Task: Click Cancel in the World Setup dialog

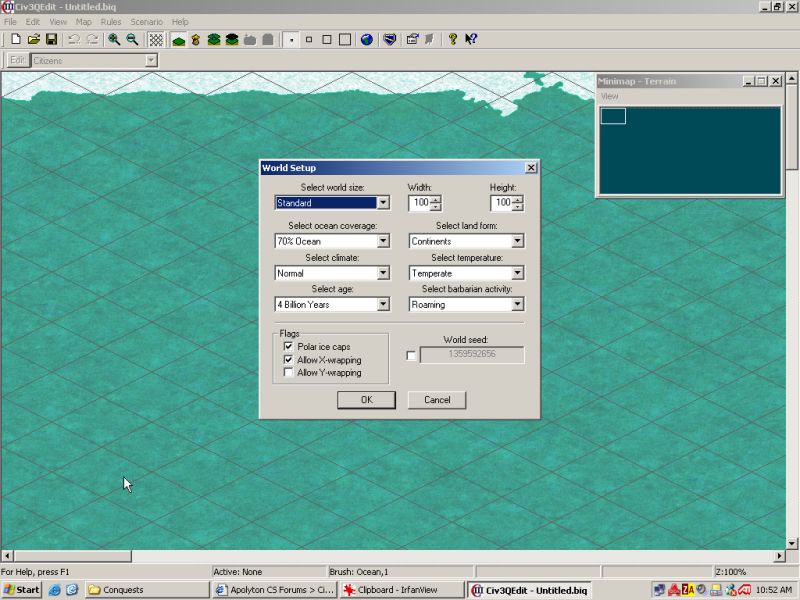Action: 437,400
